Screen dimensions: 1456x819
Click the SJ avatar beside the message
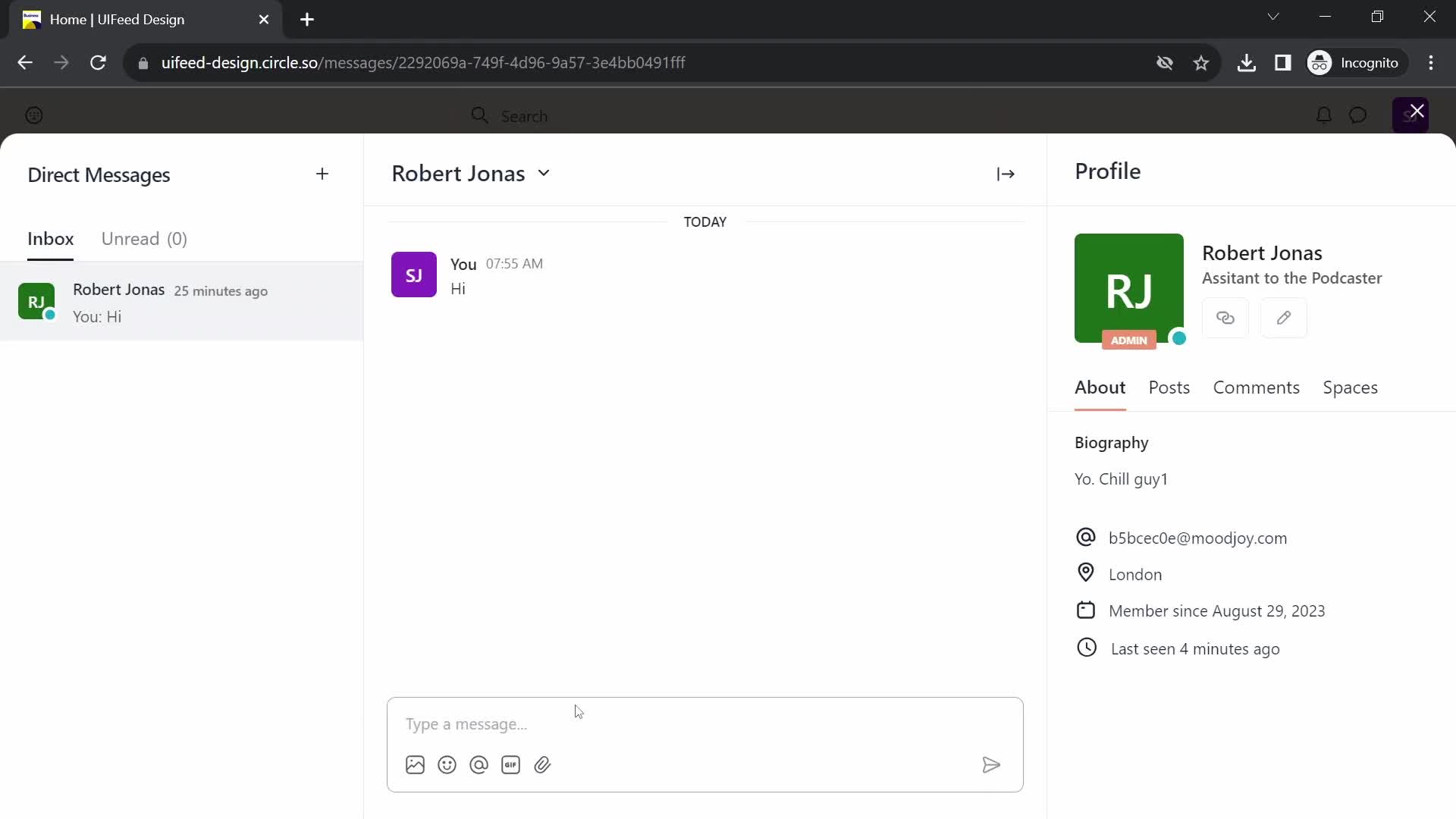pos(413,275)
